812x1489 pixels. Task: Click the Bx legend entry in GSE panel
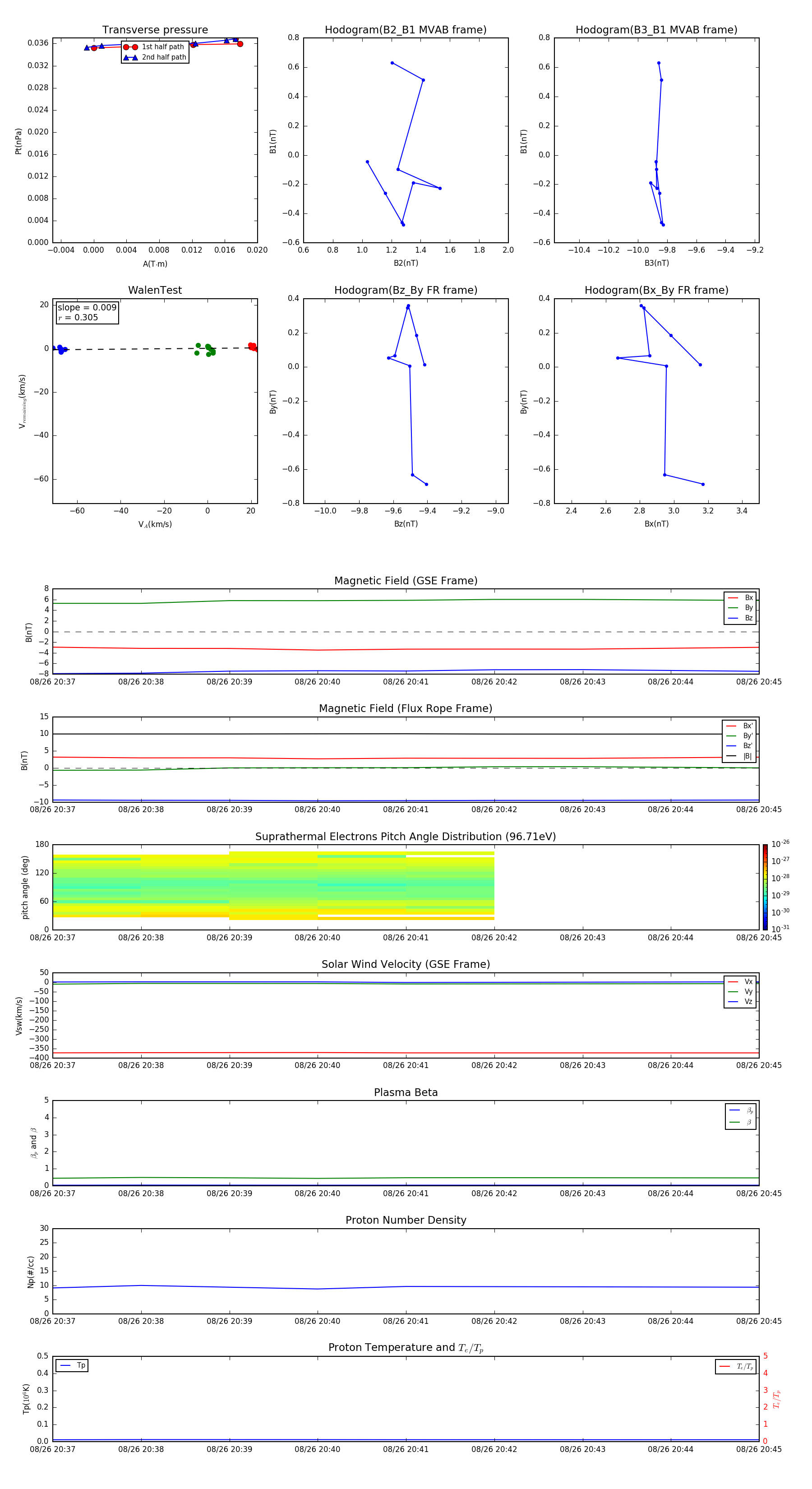coord(740,598)
